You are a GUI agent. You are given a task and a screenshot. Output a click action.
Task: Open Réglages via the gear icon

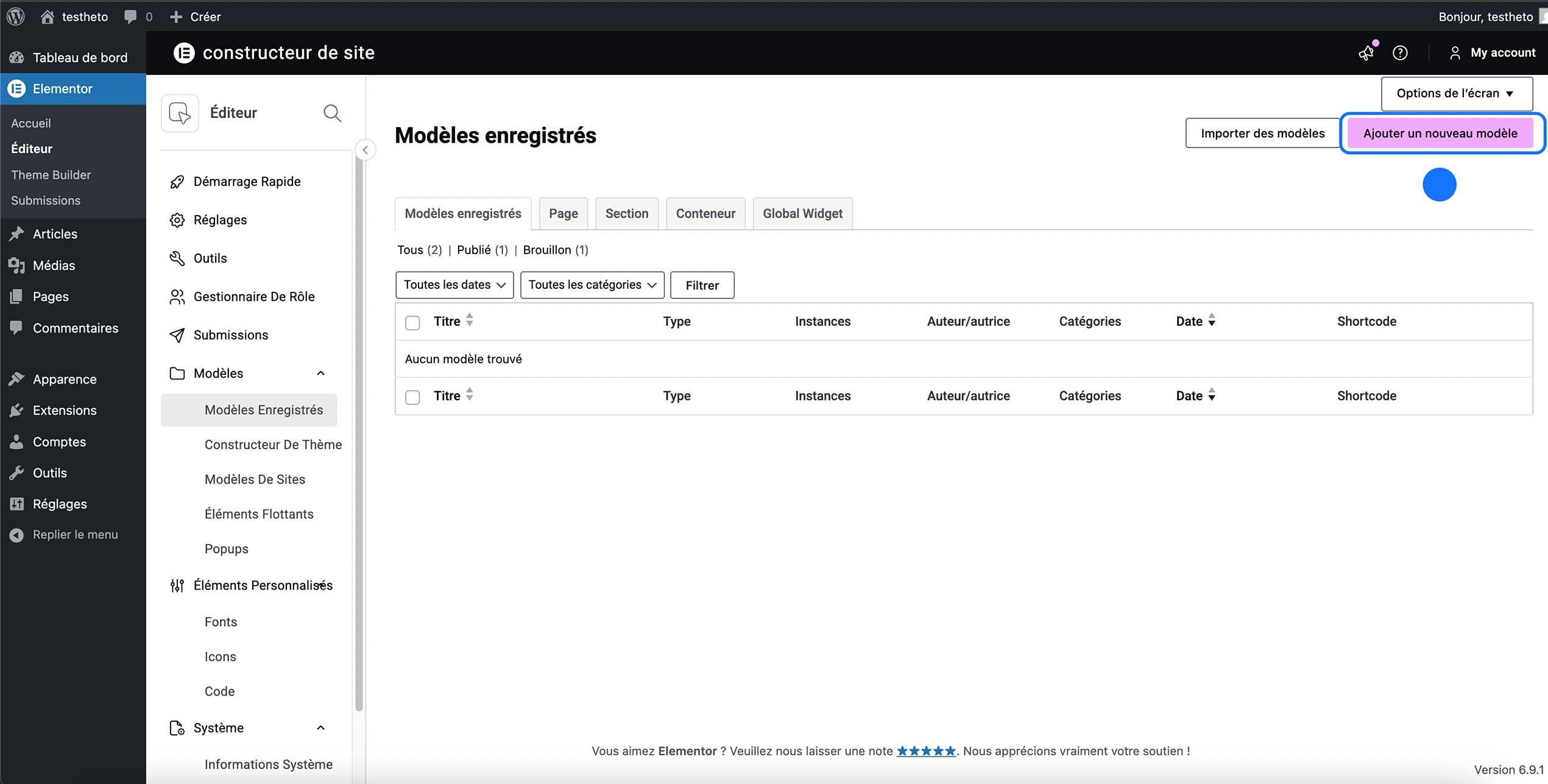click(177, 219)
